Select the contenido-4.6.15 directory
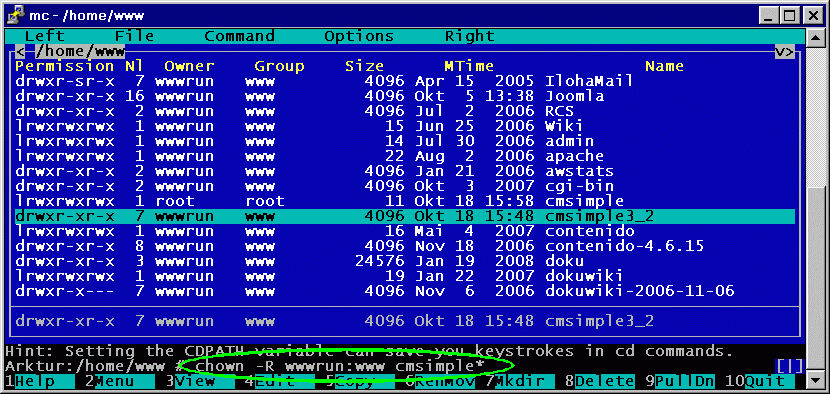Image resolution: width=830 pixels, height=394 pixels. click(404, 246)
